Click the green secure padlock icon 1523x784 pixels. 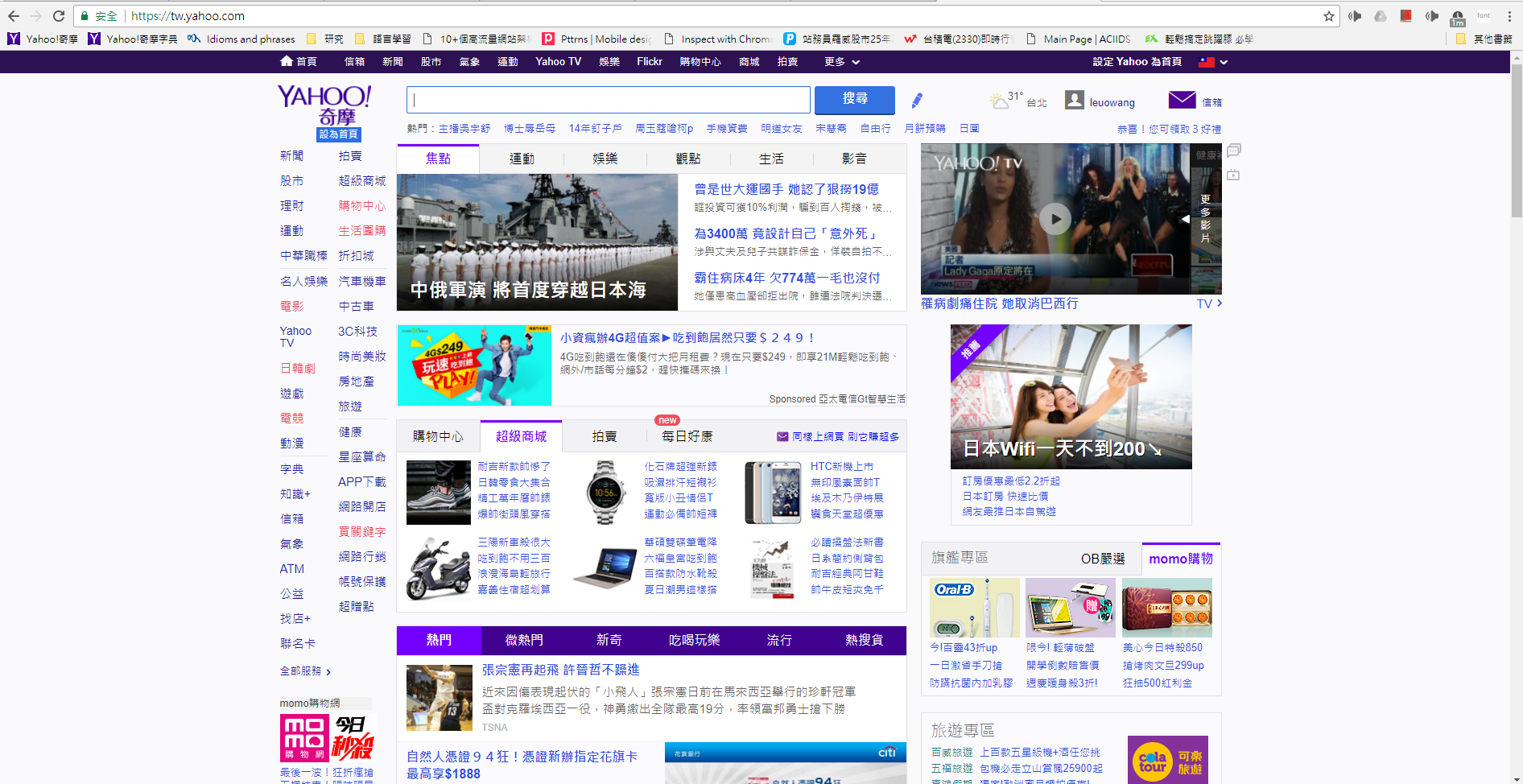(85, 16)
